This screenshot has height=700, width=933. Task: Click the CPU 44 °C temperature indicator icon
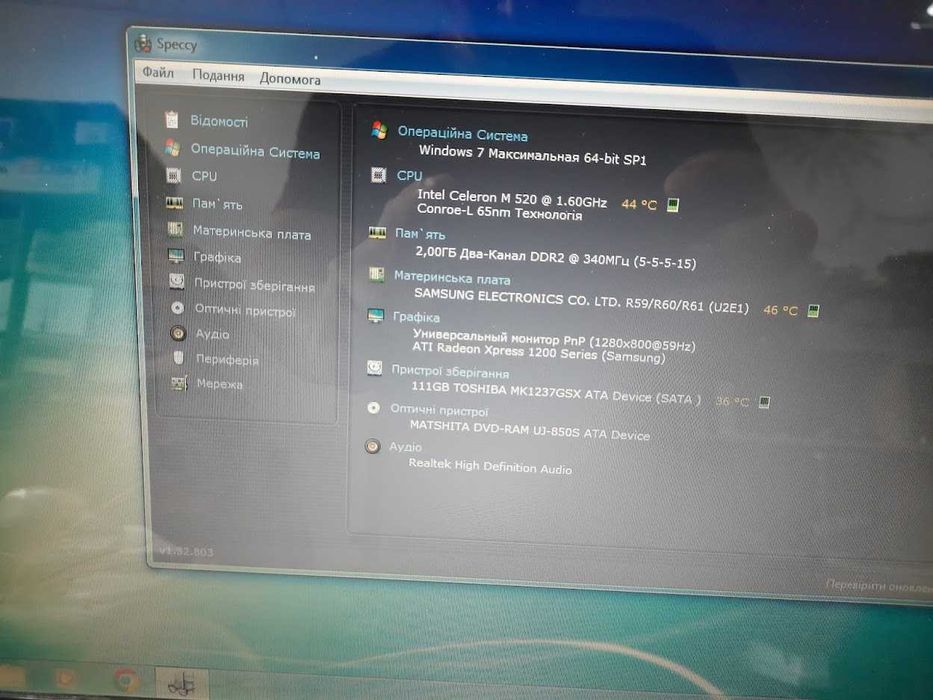click(672, 205)
